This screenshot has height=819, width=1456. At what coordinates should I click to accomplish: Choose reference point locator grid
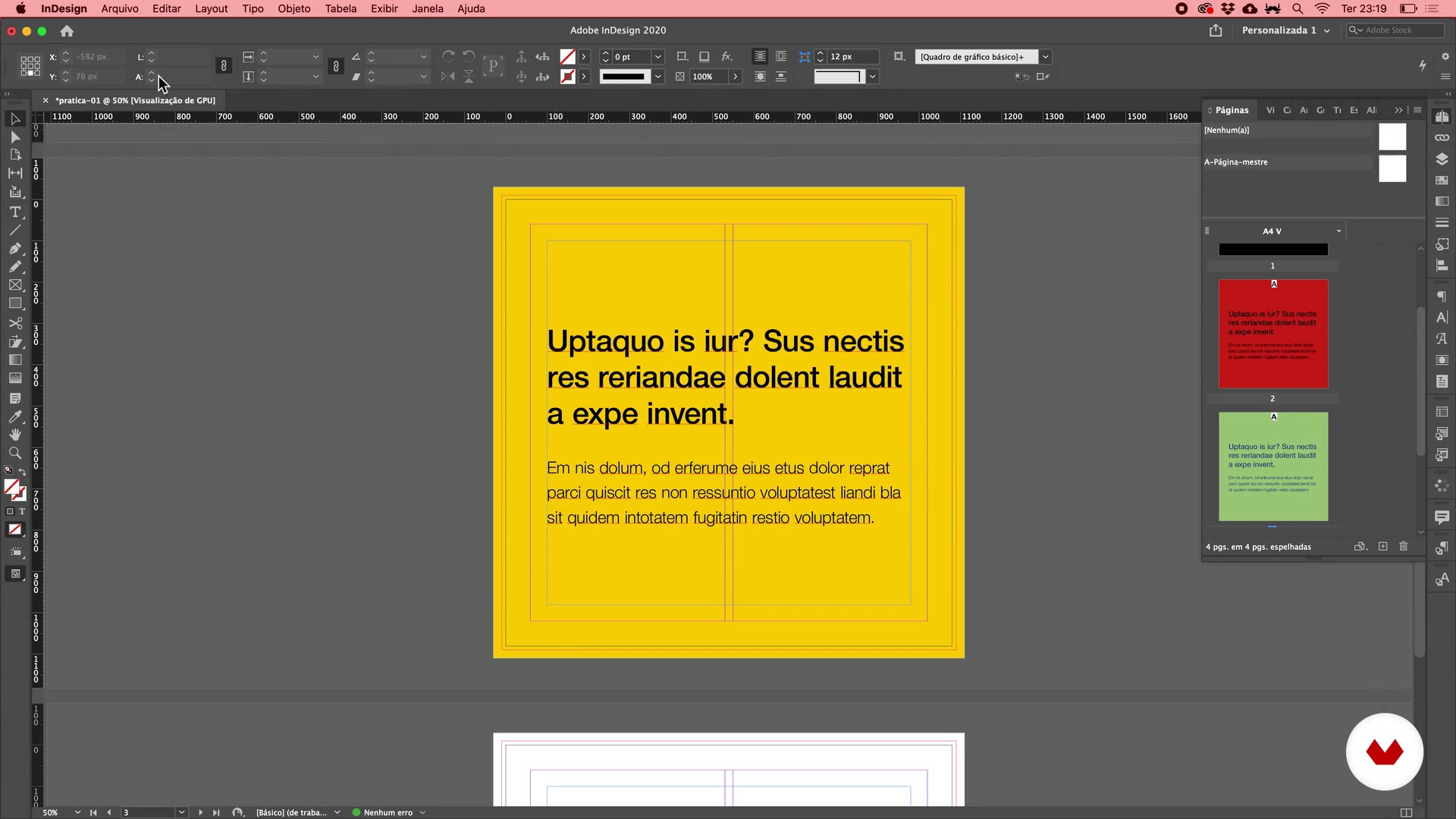30,67
